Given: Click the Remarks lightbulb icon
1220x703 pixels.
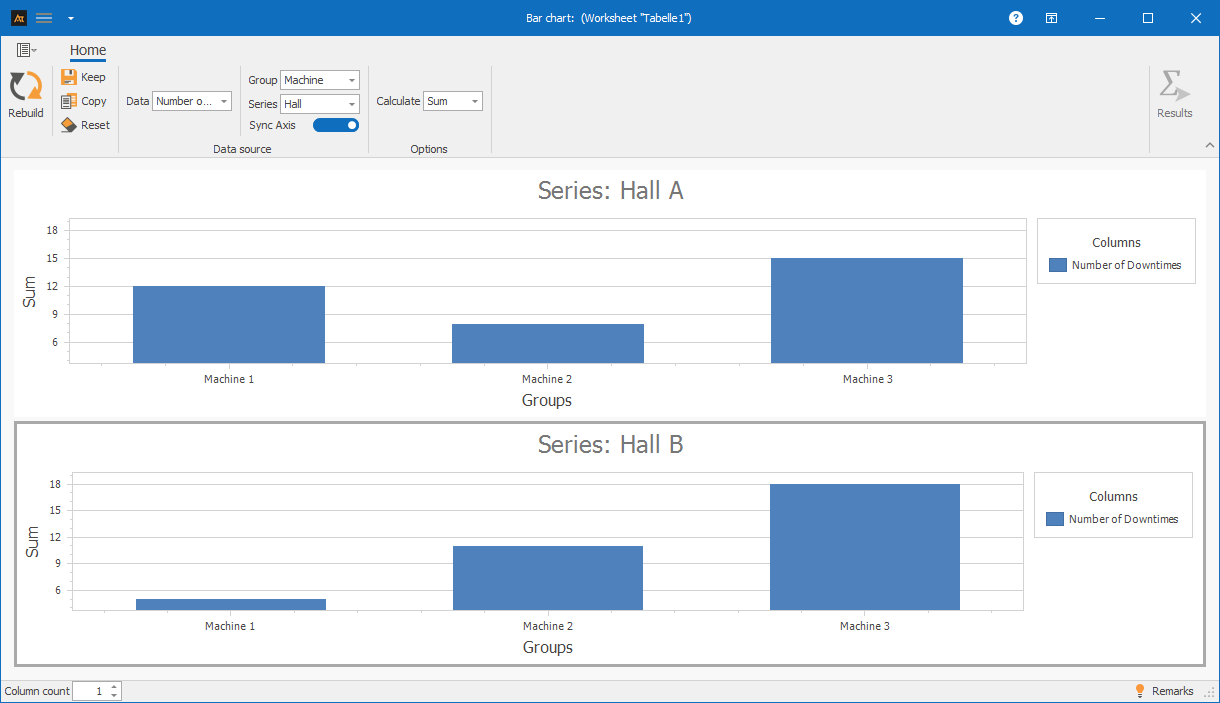Looking at the screenshot, I should pos(1139,691).
